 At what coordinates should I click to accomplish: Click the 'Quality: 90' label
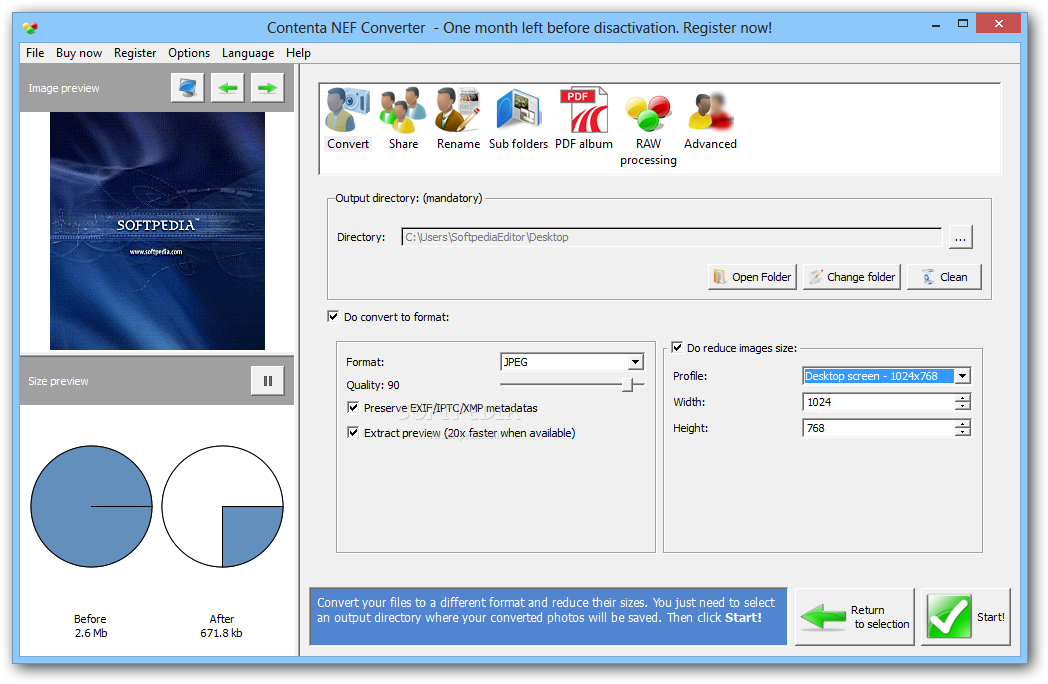coord(373,385)
